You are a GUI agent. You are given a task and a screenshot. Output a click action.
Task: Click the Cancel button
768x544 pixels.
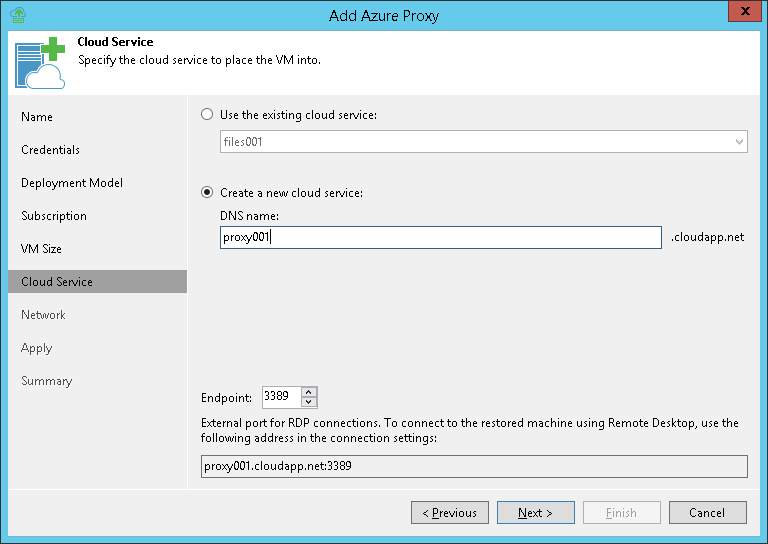tap(708, 513)
